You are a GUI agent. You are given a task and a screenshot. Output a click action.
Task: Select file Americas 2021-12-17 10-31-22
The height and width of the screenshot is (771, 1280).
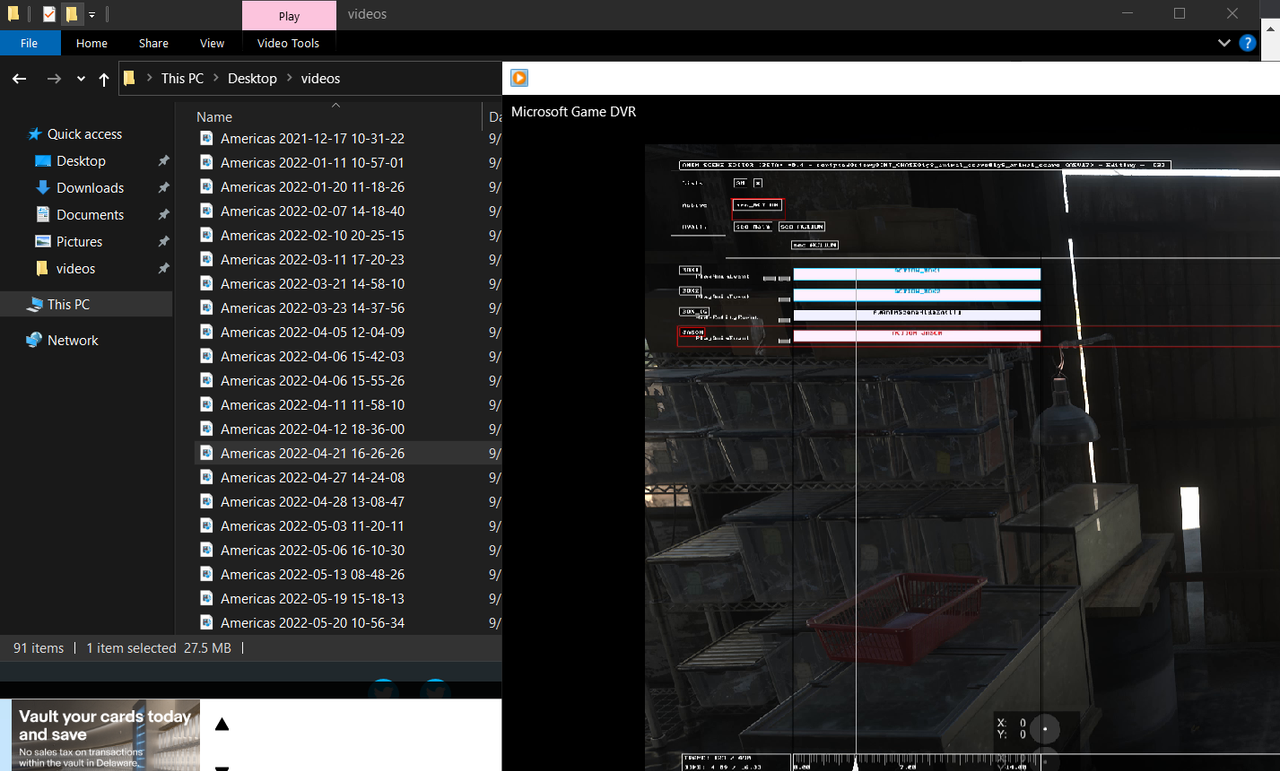(312, 138)
